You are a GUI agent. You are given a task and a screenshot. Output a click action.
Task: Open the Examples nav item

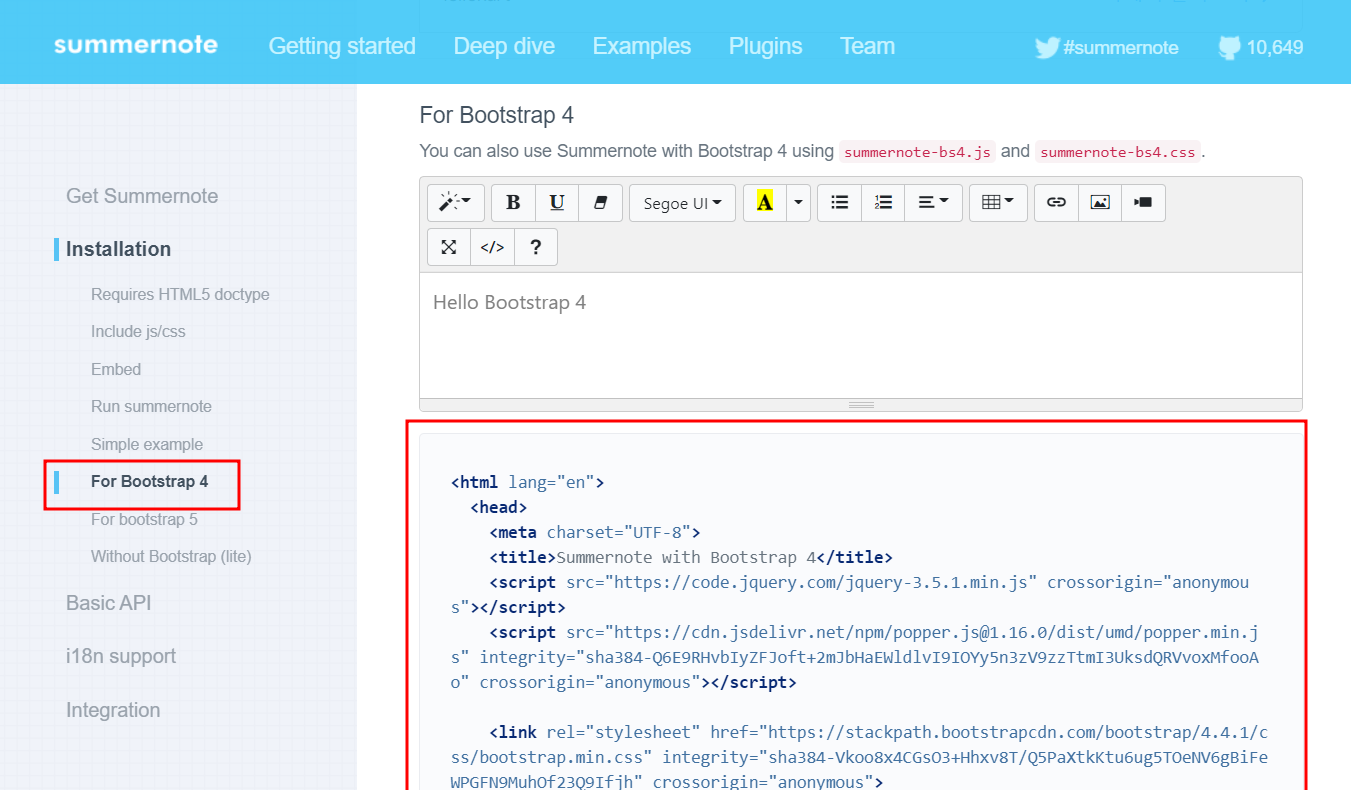coord(642,46)
